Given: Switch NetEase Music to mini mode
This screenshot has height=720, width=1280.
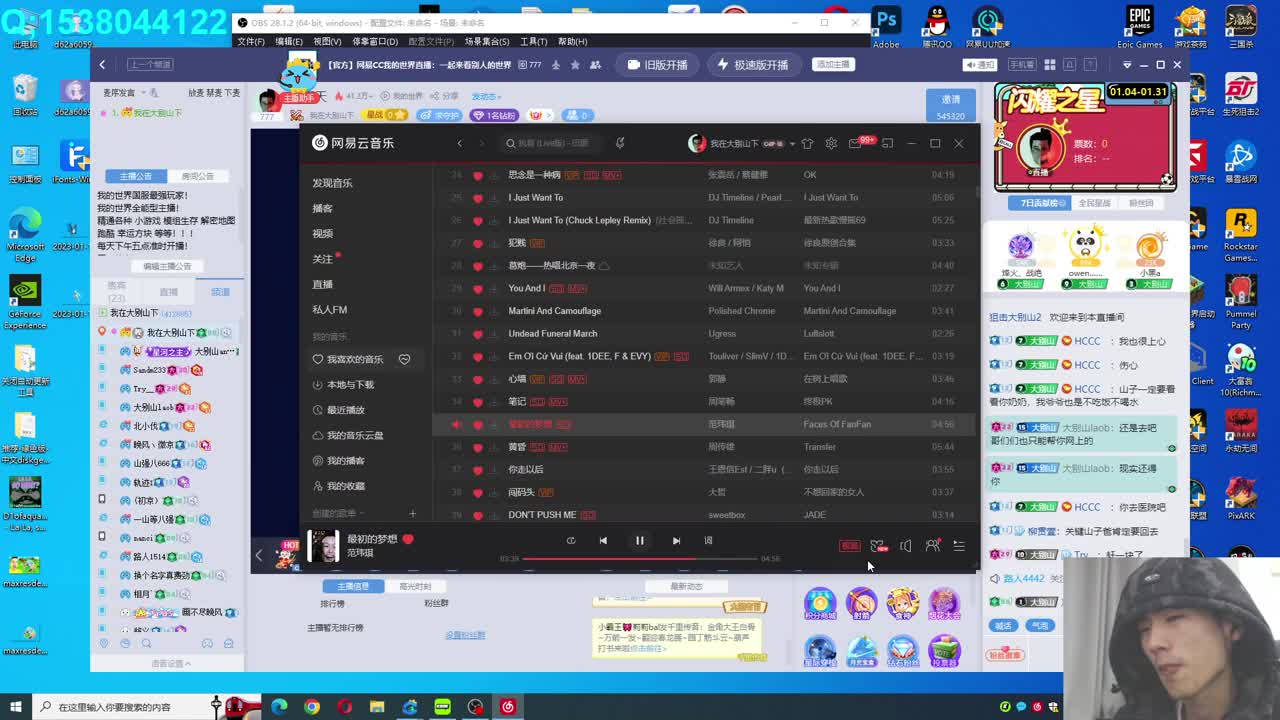Looking at the screenshot, I should pyautogui.click(x=887, y=143).
